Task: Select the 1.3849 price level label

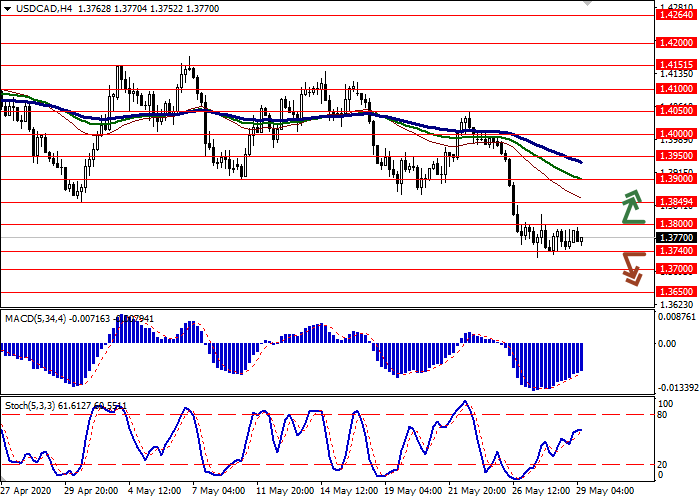Action: pyautogui.click(x=677, y=201)
